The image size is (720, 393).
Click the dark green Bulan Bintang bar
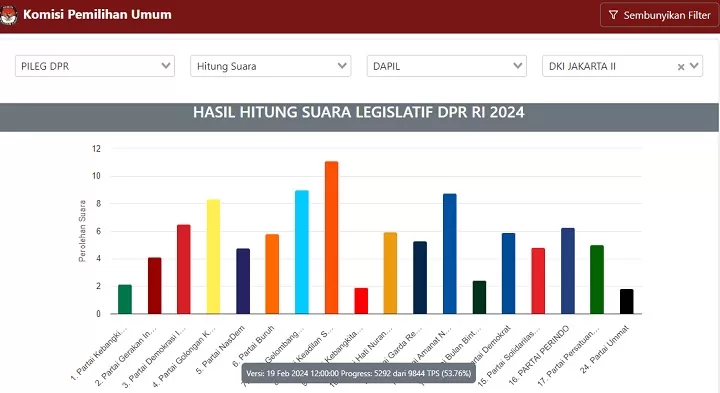pyautogui.click(x=479, y=298)
